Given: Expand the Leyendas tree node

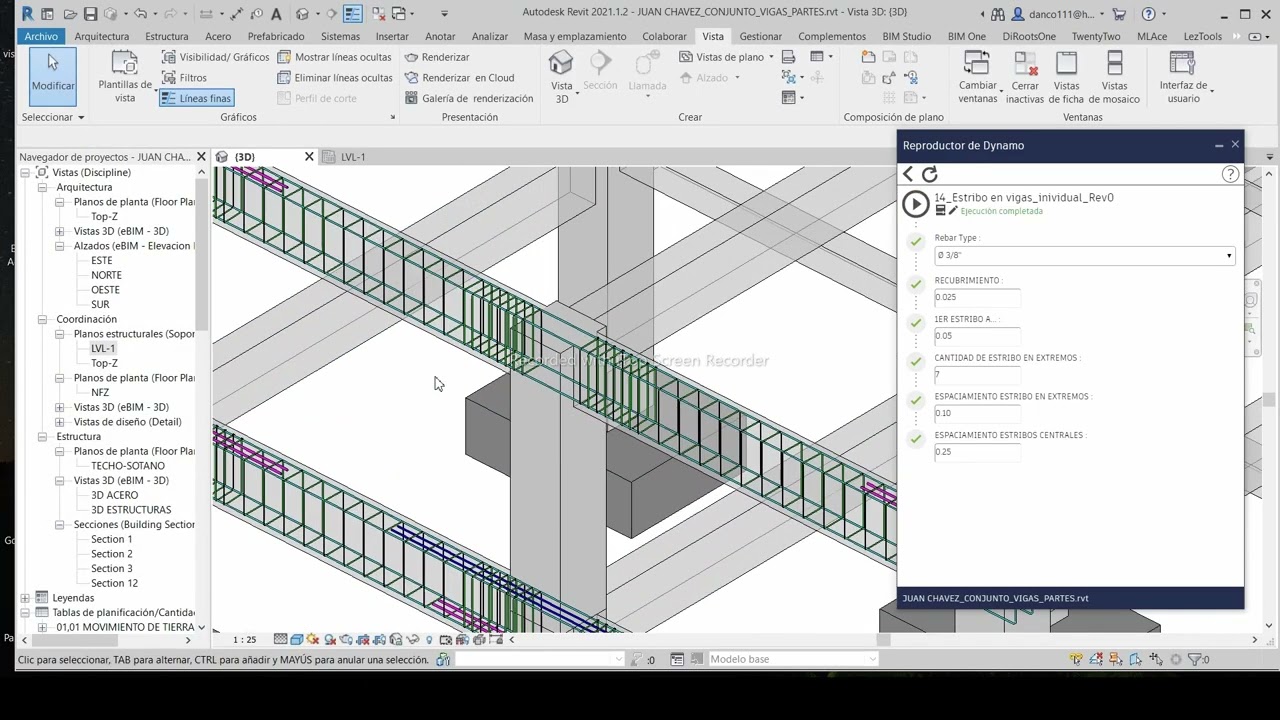Looking at the screenshot, I should pos(25,598).
